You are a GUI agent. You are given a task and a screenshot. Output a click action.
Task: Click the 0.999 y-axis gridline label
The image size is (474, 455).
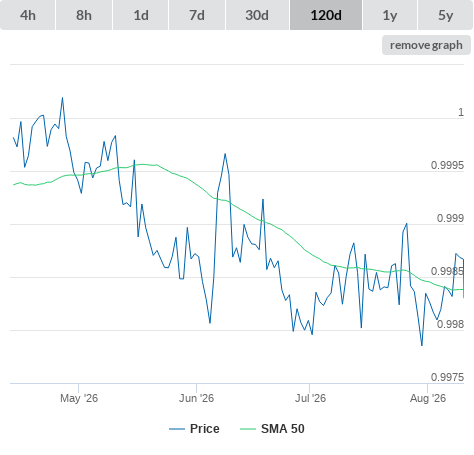tap(450, 218)
